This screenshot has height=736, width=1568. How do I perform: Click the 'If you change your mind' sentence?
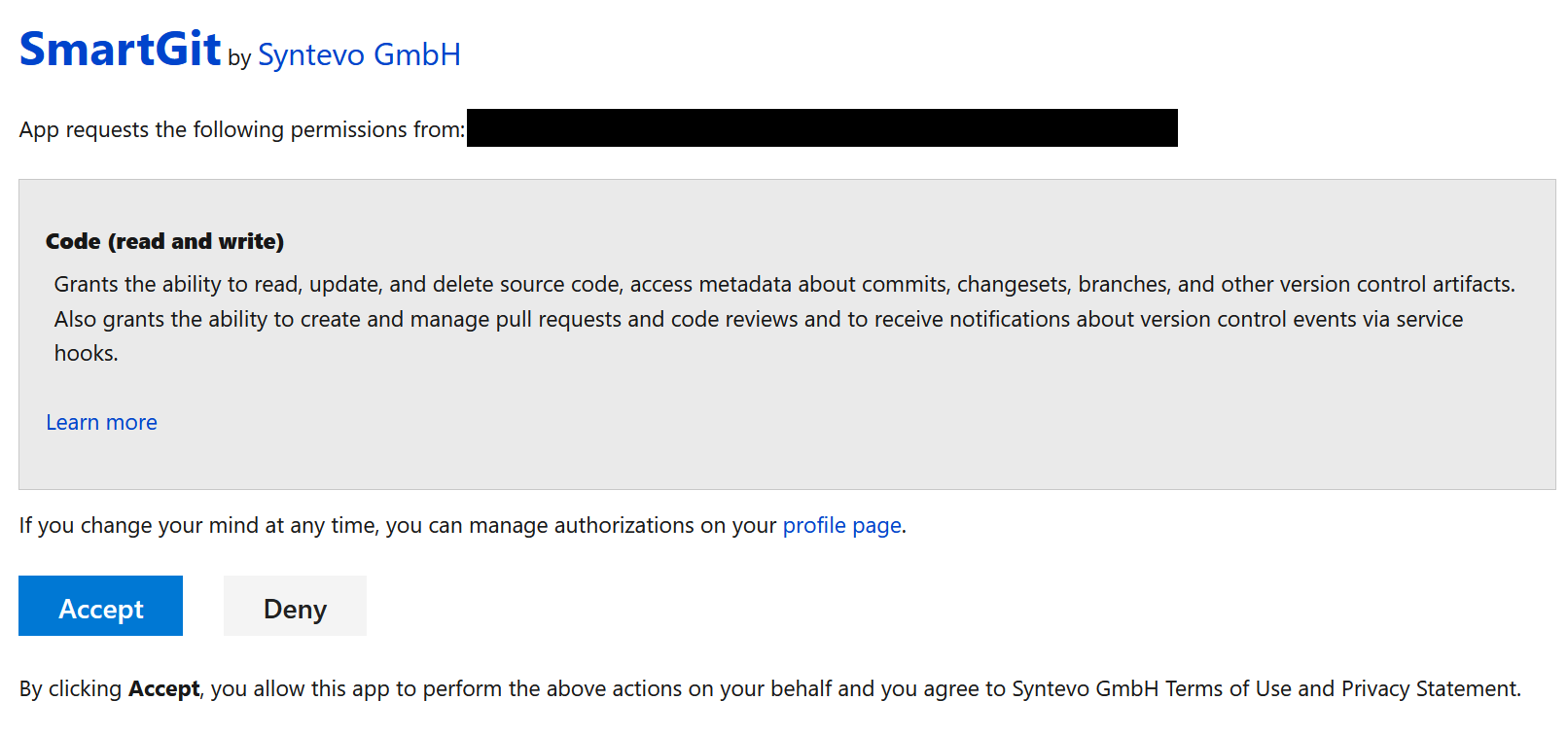click(397, 526)
